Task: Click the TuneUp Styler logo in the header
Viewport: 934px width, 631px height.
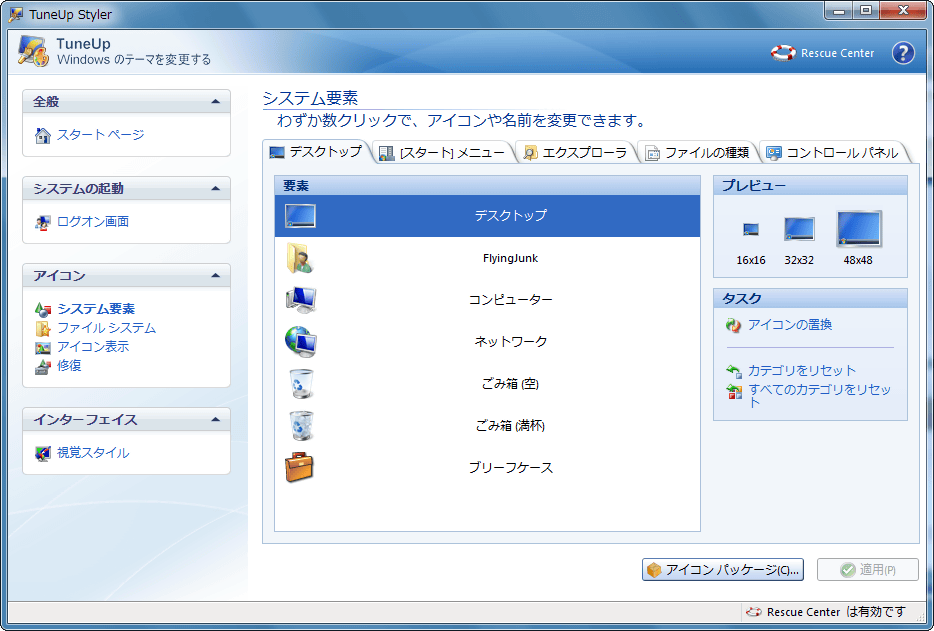Action: point(33,51)
